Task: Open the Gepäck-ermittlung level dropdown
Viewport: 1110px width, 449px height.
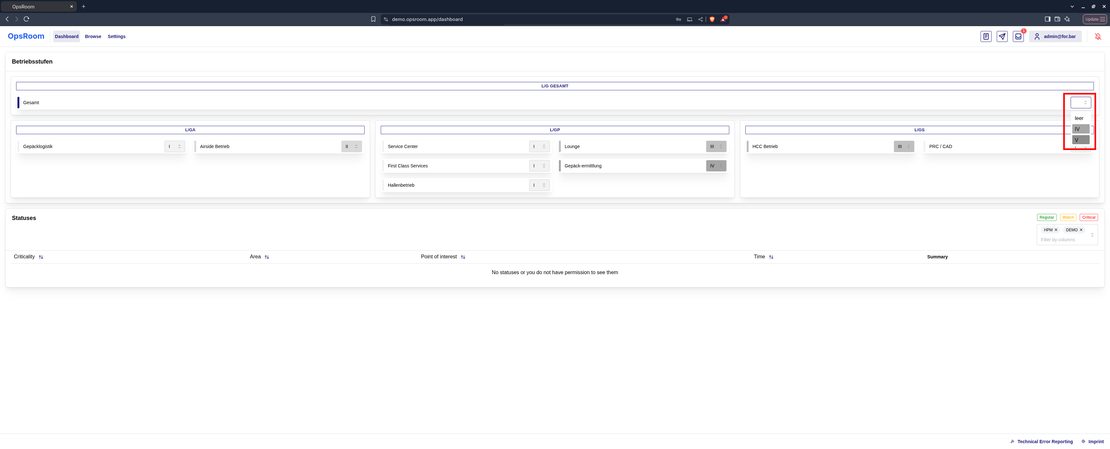Action: click(x=716, y=166)
